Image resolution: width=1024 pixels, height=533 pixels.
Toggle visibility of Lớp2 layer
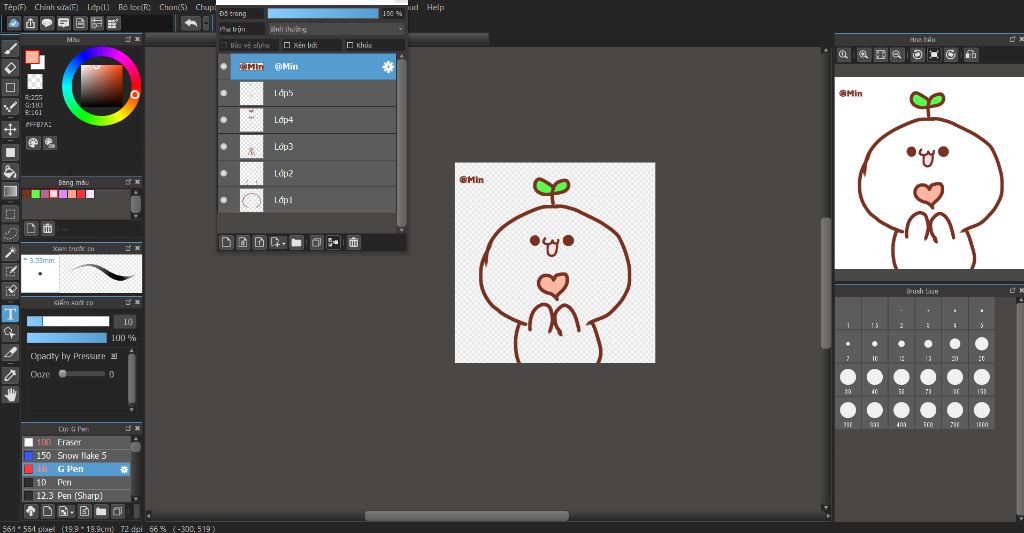pyautogui.click(x=224, y=174)
